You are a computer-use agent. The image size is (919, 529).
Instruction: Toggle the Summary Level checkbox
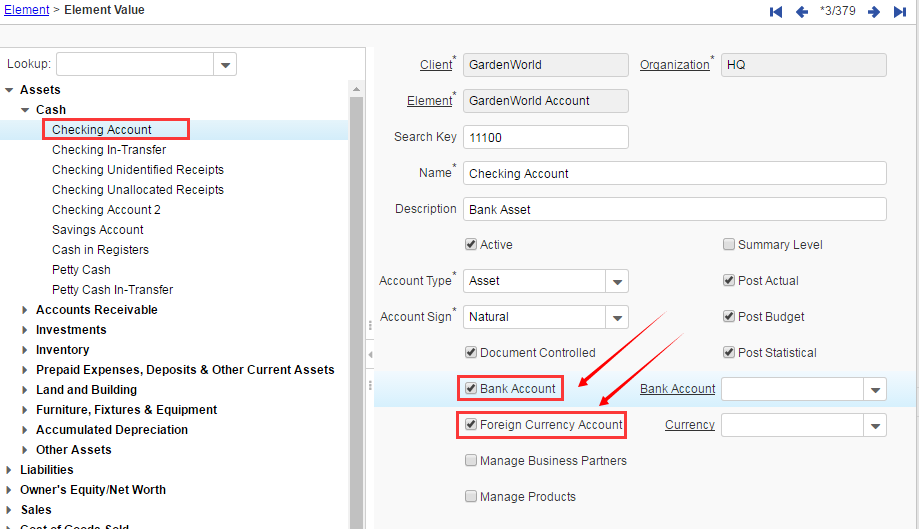729,245
